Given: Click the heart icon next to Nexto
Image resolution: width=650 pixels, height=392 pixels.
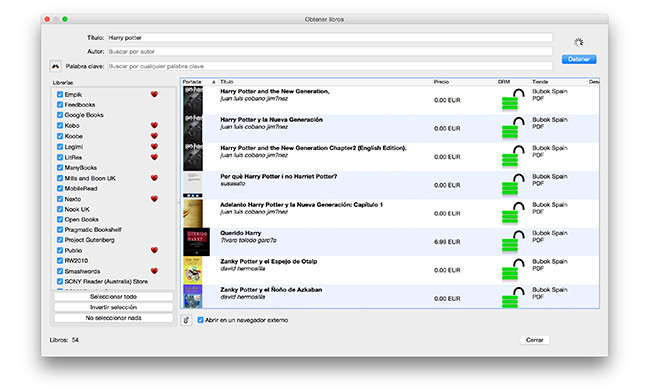Looking at the screenshot, I should pos(154,199).
